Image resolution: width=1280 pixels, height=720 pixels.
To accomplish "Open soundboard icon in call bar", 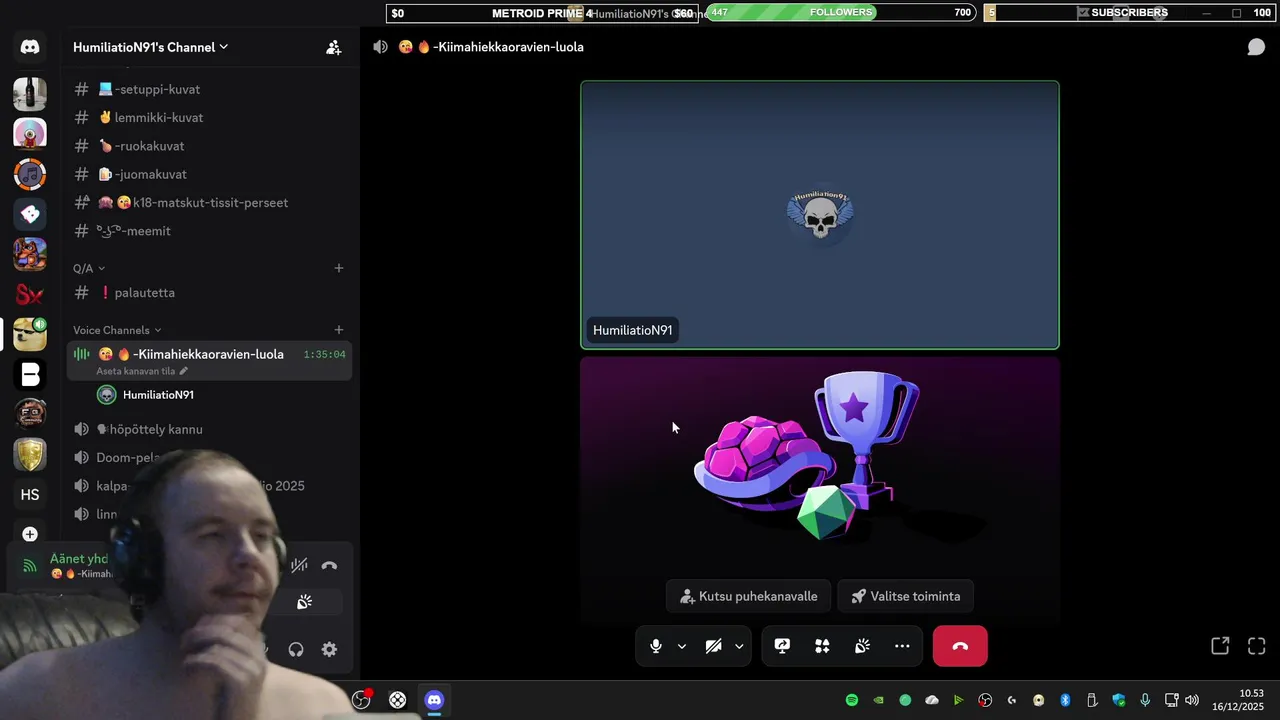I will point(862,646).
